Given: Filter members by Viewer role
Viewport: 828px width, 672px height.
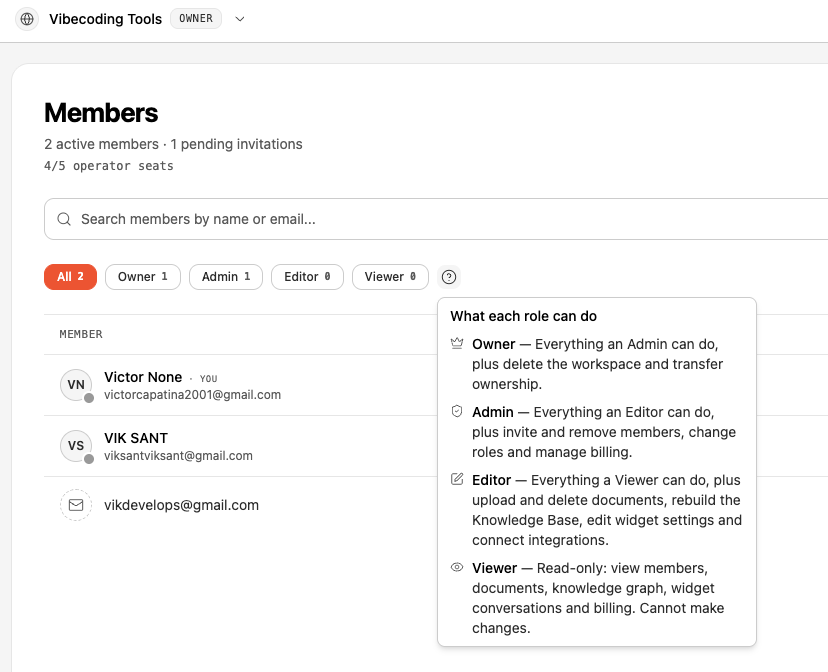Looking at the screenshot, I should point(390,277).
